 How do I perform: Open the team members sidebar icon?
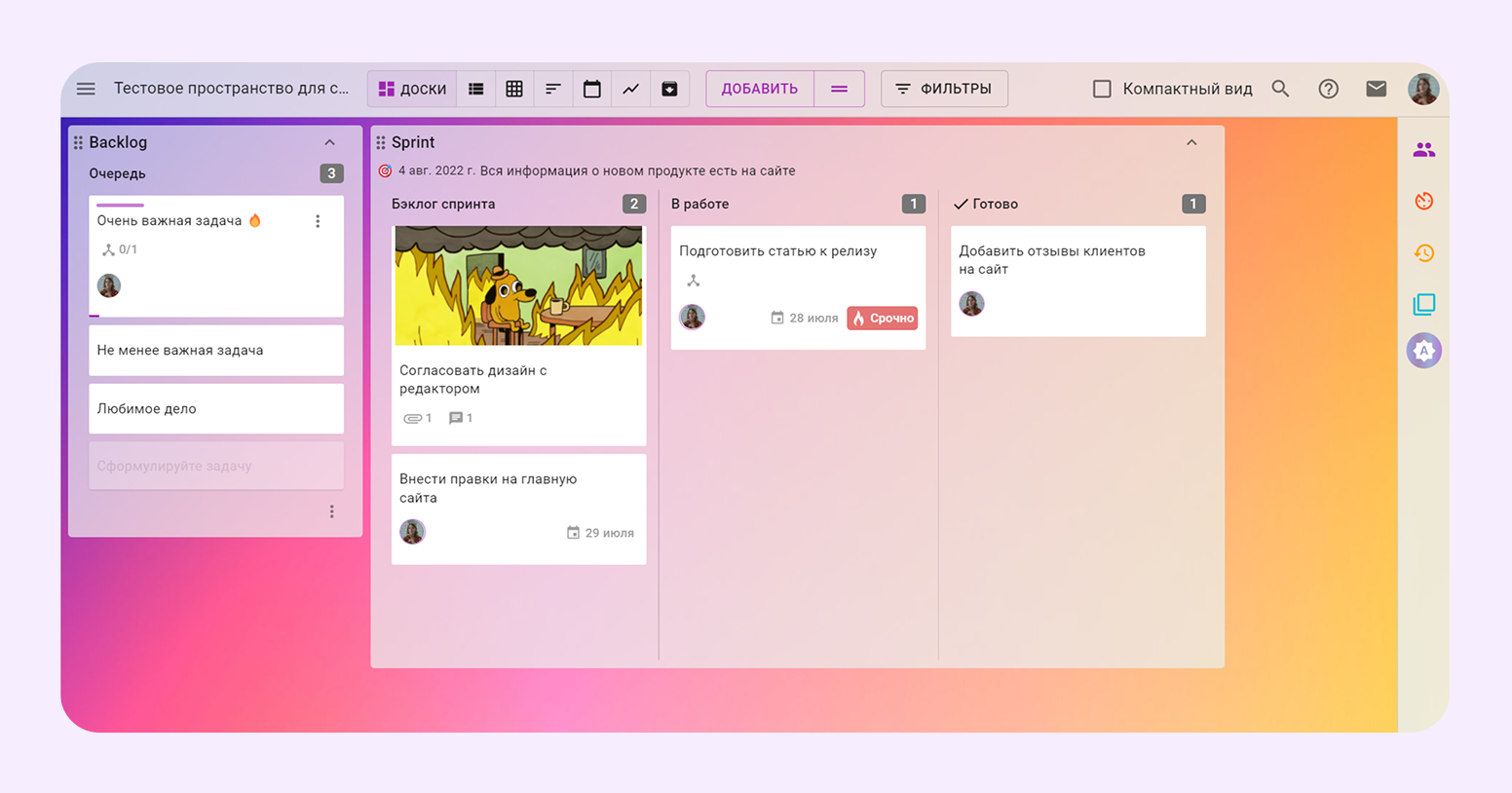coord(1423,150)
